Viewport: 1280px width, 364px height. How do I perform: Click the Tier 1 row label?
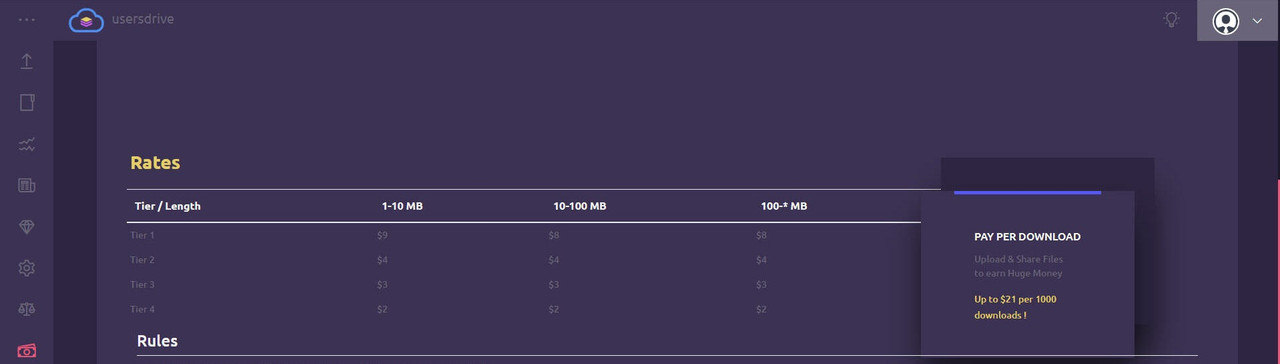[142, 235]
